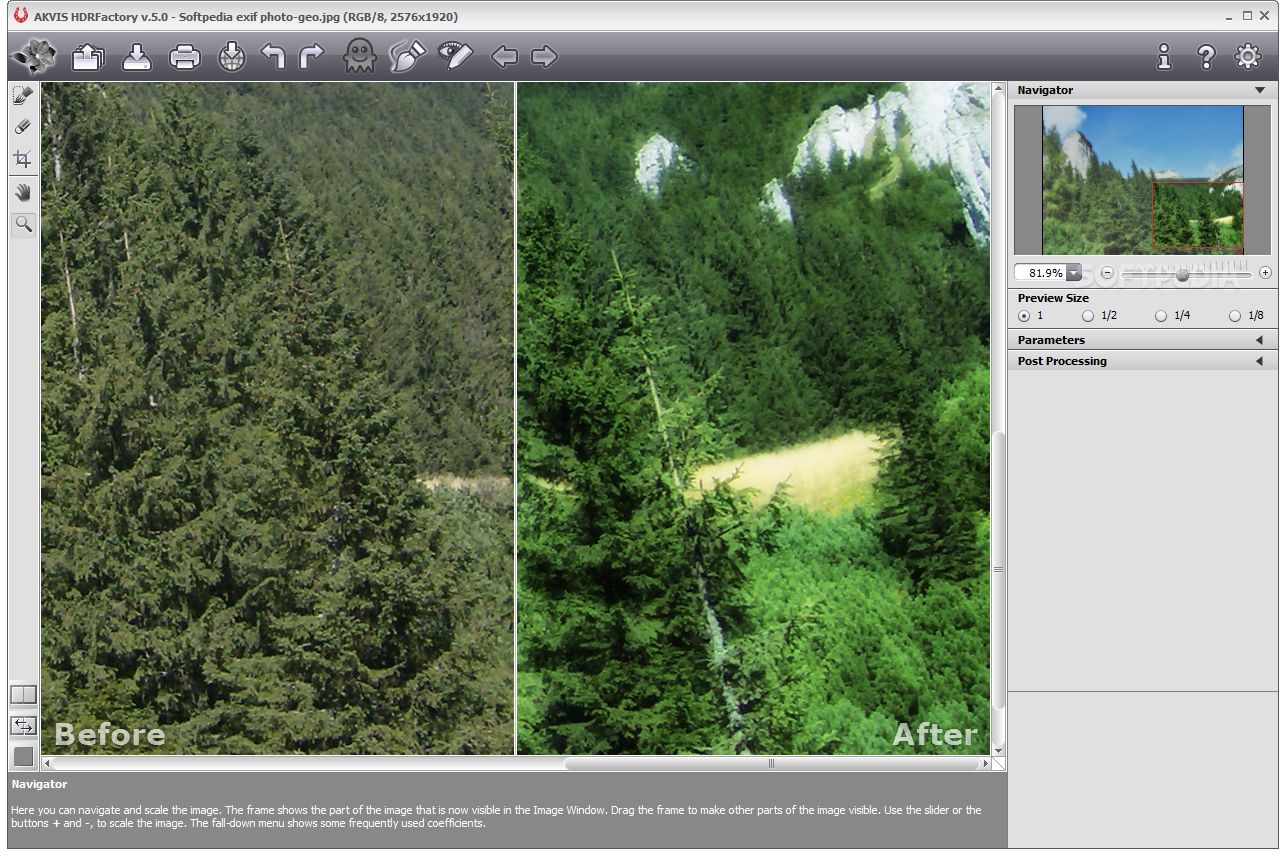Open preferences with the gear icon

coord(1248,56)
